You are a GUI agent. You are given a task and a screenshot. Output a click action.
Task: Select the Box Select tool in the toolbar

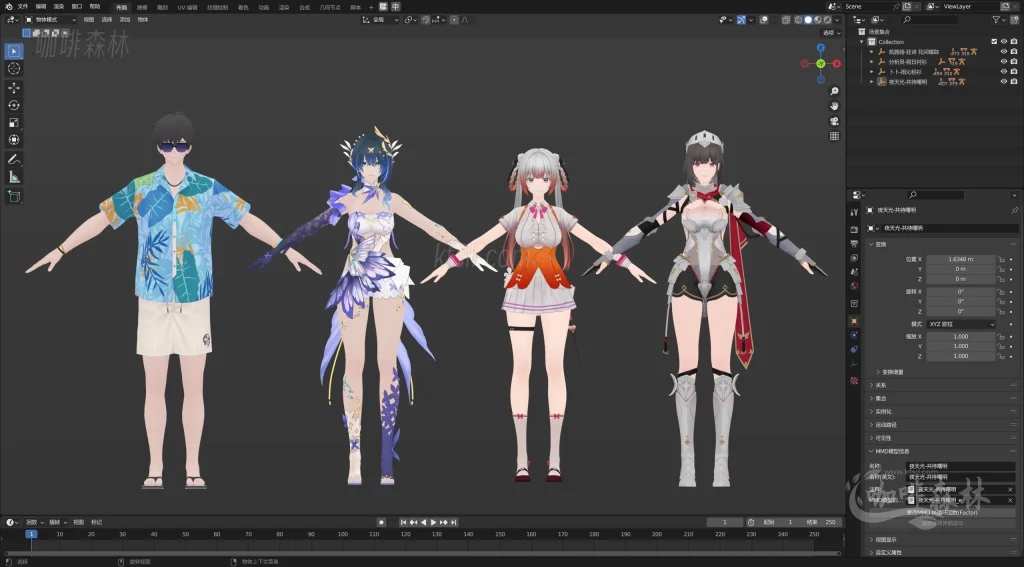coord(14,51)
